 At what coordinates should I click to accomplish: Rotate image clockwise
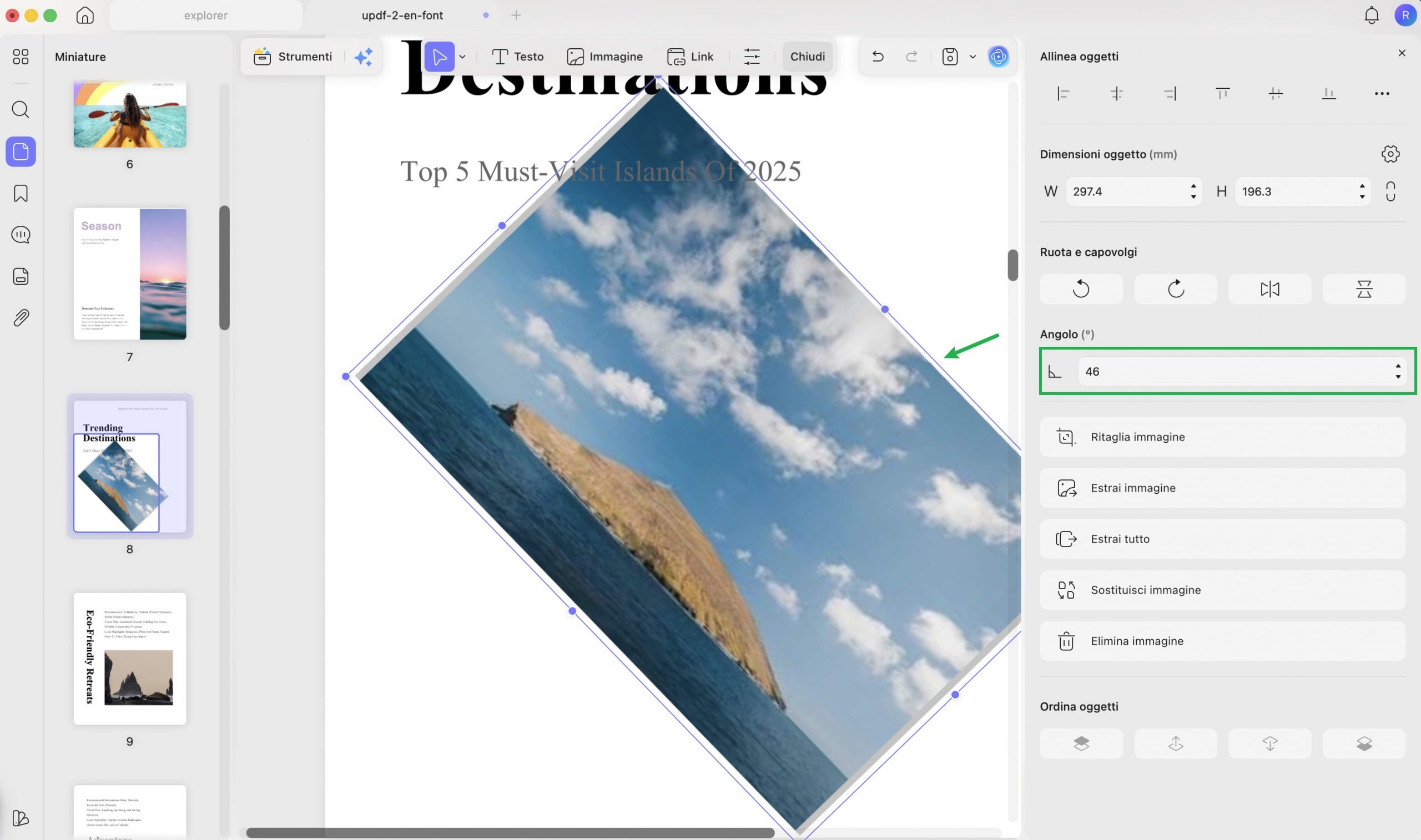pos(1176,289)
